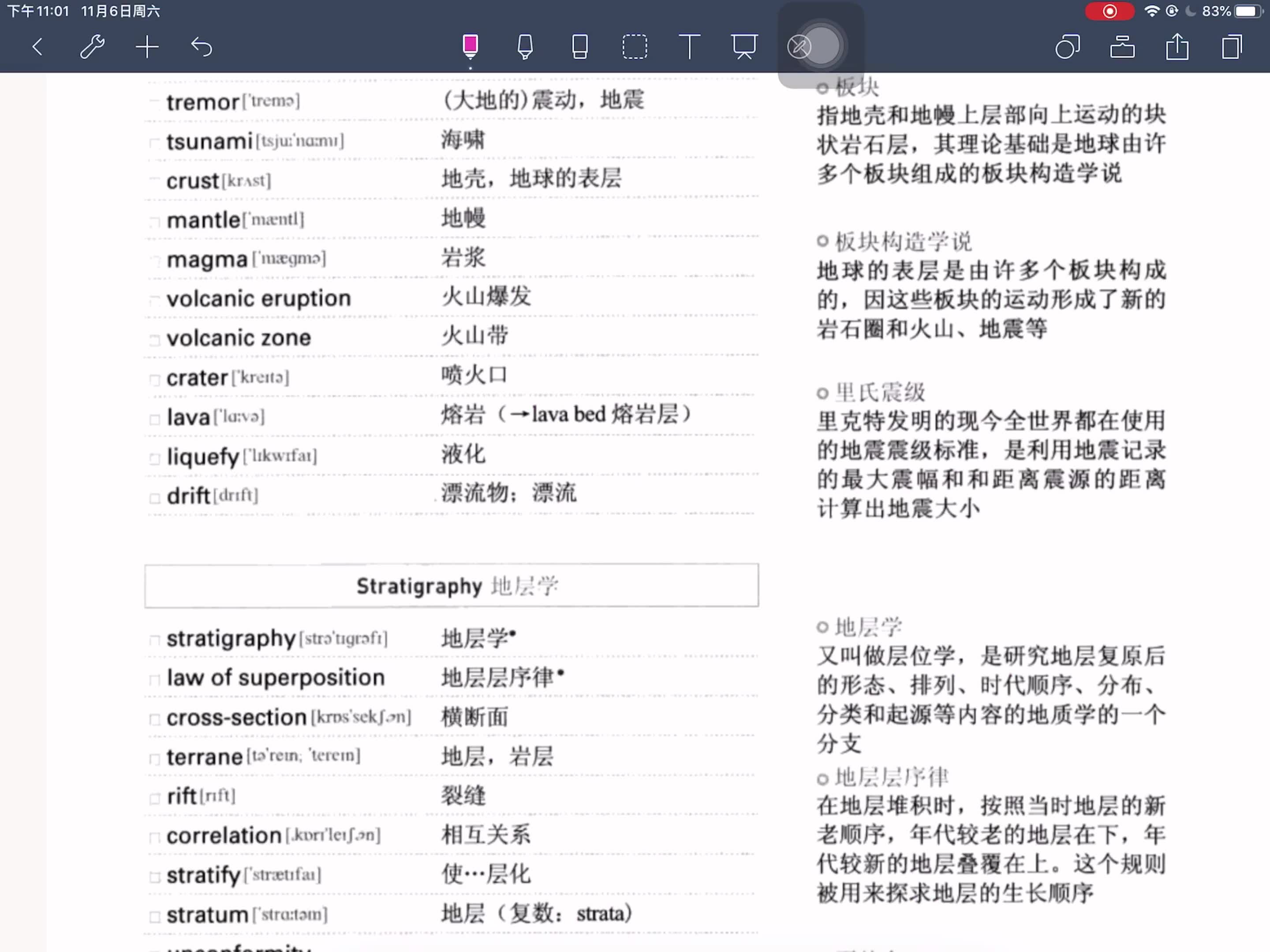Click the 地层学 sidebar note heading

point(868,627)
